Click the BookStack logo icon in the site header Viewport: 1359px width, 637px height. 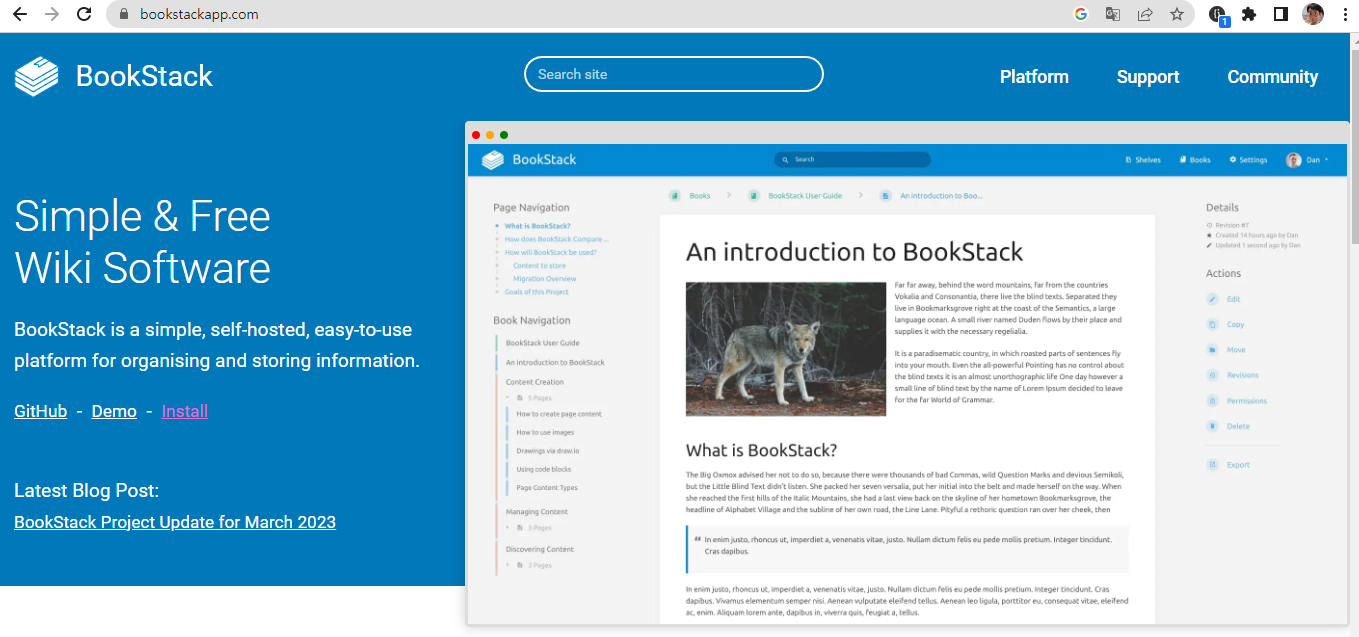[37, 76]
